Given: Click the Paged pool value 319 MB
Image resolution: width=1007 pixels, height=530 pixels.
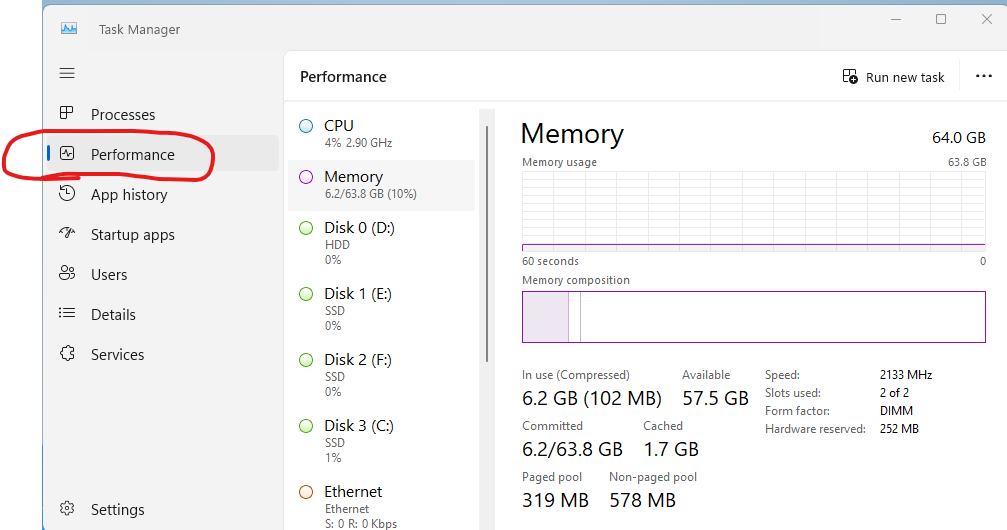Looking at the screenshot, I should pyautogui.click(x=556, y=500).
